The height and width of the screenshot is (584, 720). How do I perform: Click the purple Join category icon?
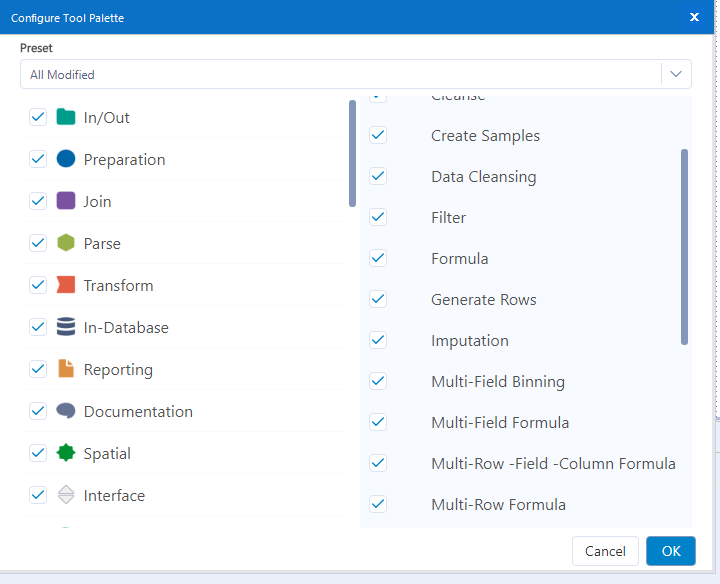(66, 201)
